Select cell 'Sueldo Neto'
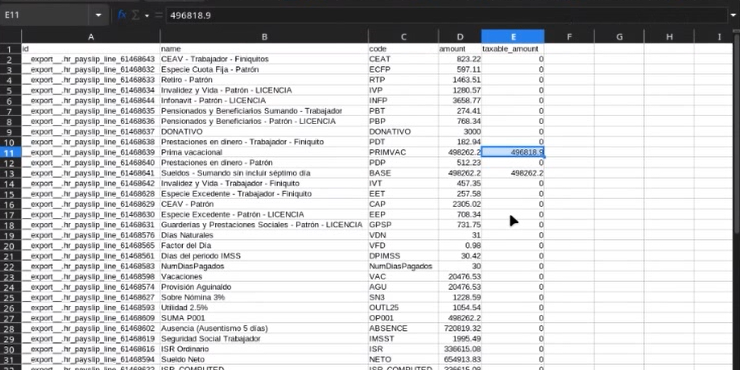The width and height of the screenshot is (740, 370). click(x=264, y=360)
